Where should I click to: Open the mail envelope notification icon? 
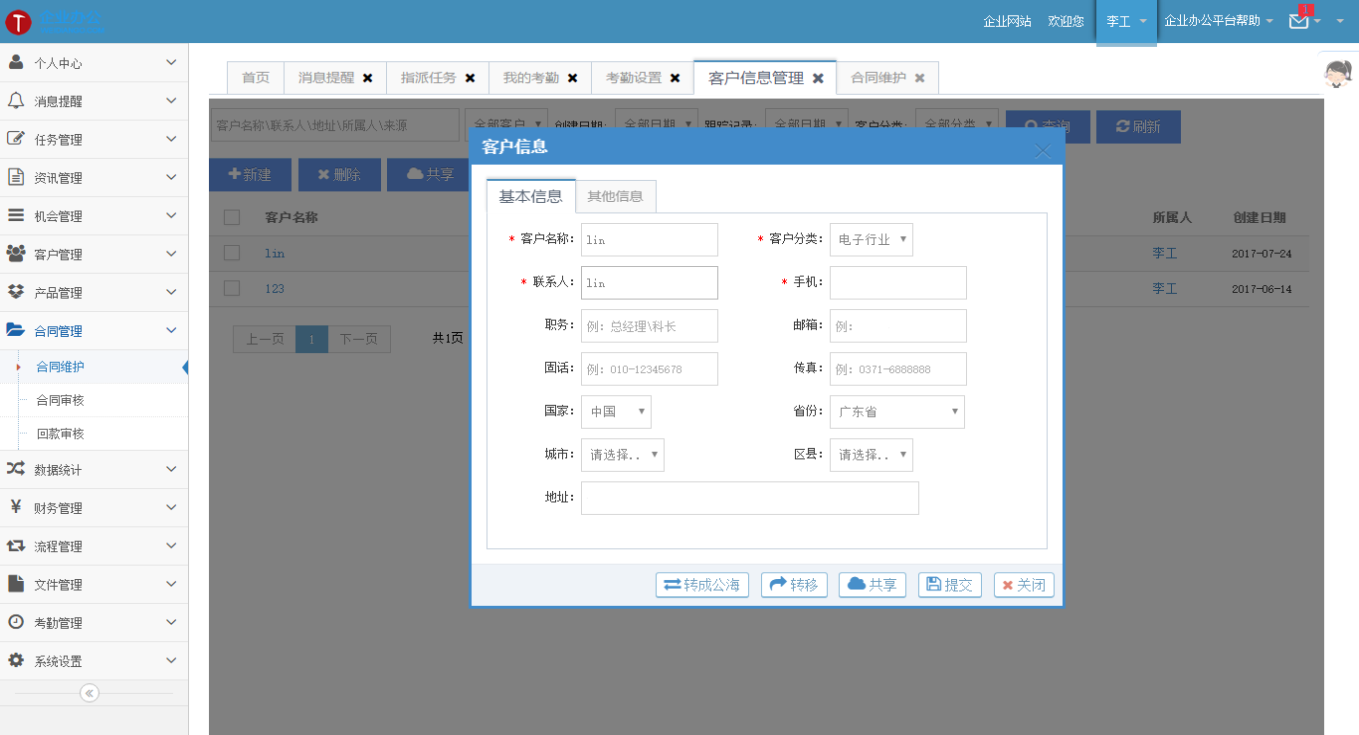click(x=1299, y=21)
